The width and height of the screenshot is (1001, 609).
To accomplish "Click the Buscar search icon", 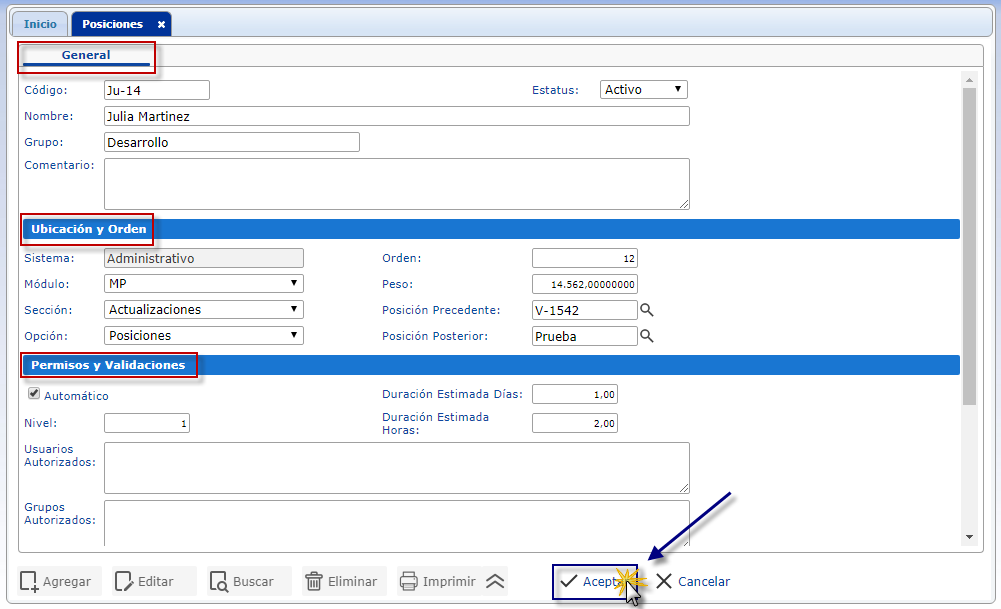I will (x=218, y=582).
